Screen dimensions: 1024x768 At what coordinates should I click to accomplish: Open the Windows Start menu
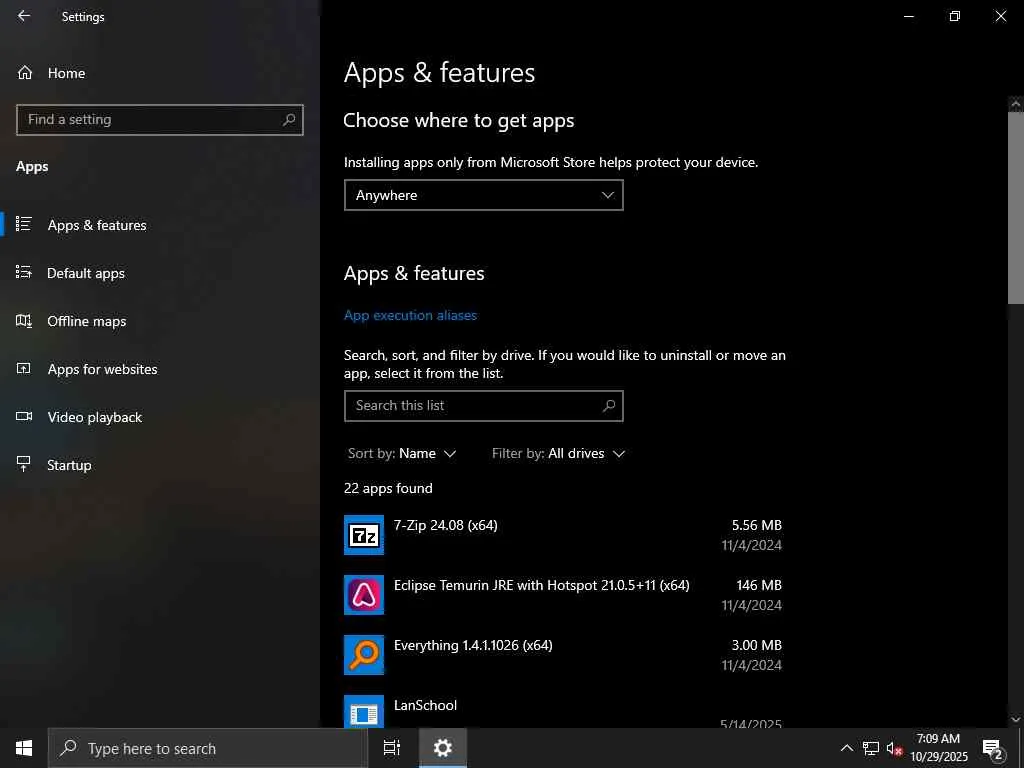click(24, 748)
